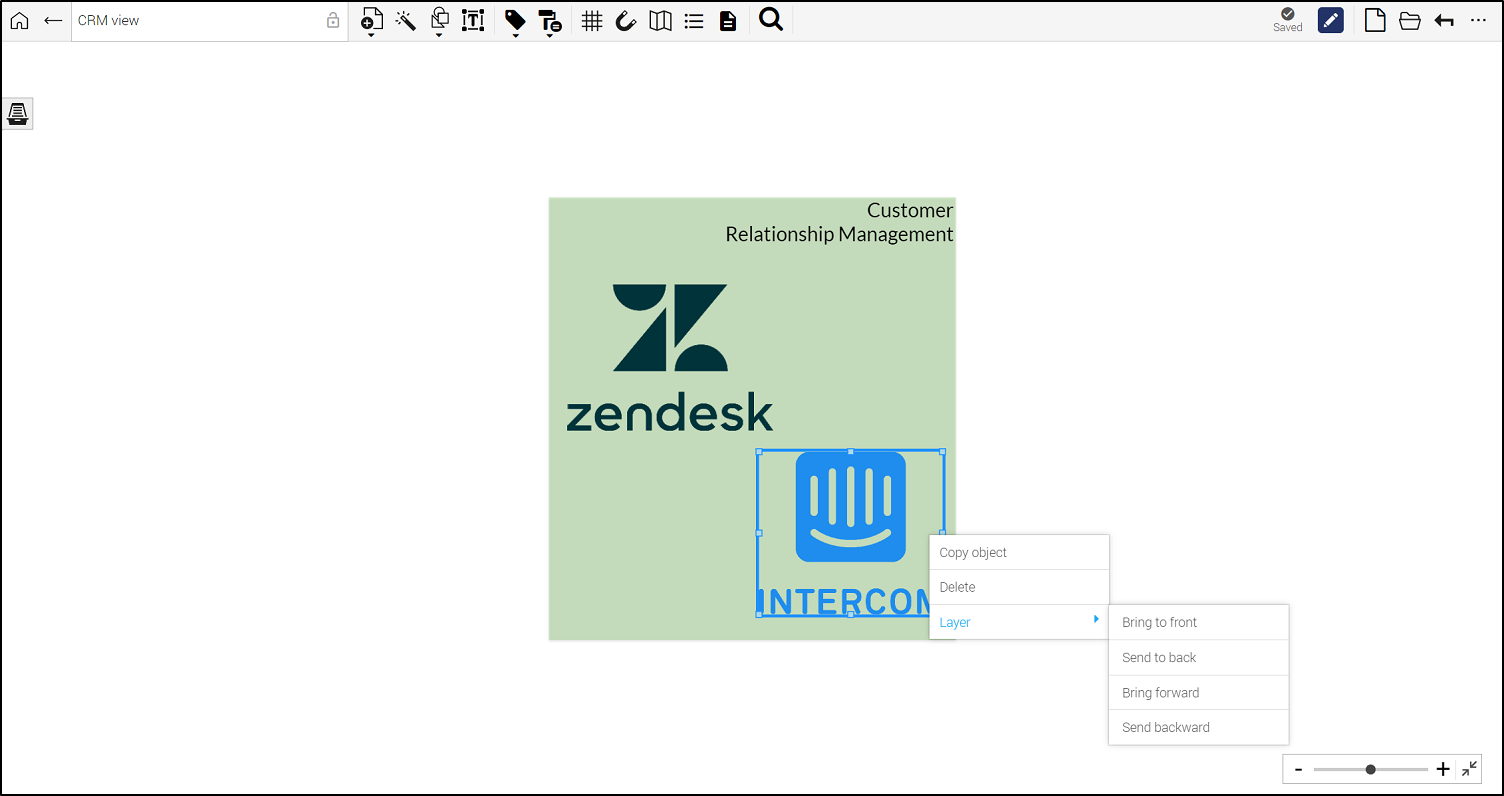Select 'Send to back'
This screenshot has height=796, width=1504.
[x=1198, y=657]
